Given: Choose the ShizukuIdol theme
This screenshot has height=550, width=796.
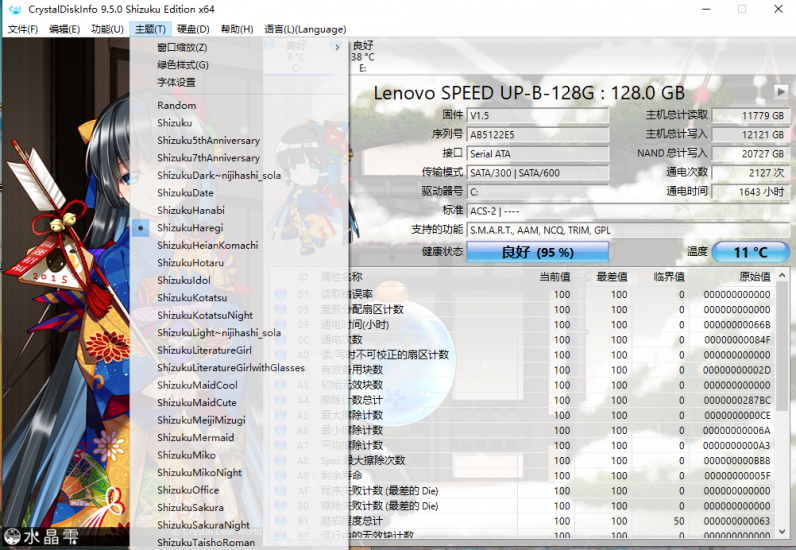Looking at the screenshot, I should tap(239, 280).
